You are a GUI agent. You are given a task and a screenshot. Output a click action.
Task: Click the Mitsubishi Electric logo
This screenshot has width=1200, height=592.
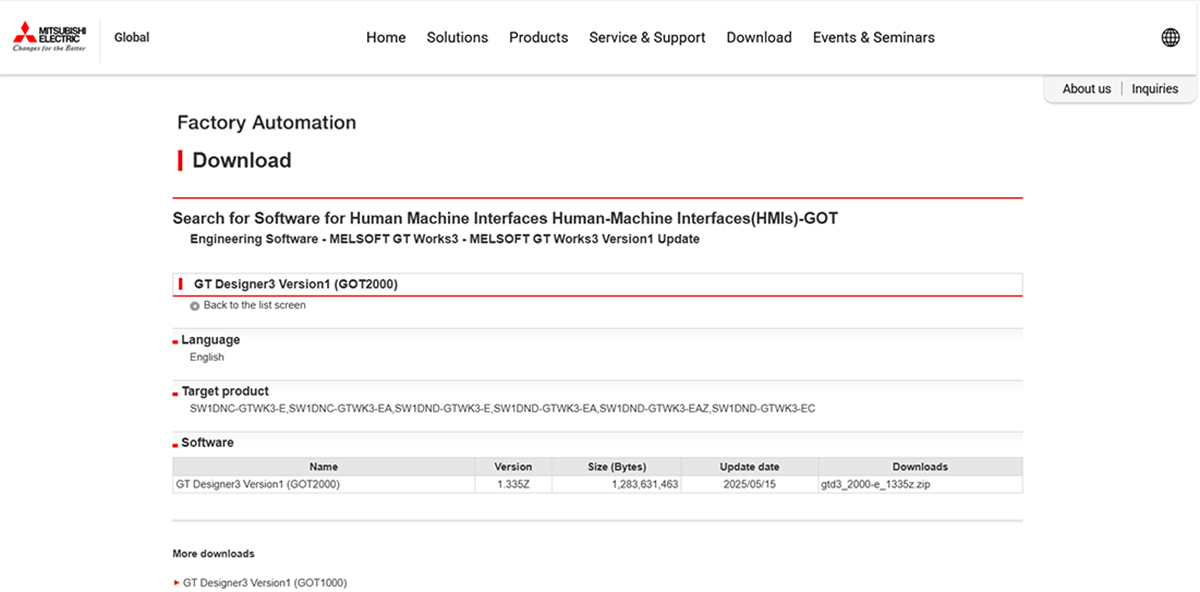point(50,38)
